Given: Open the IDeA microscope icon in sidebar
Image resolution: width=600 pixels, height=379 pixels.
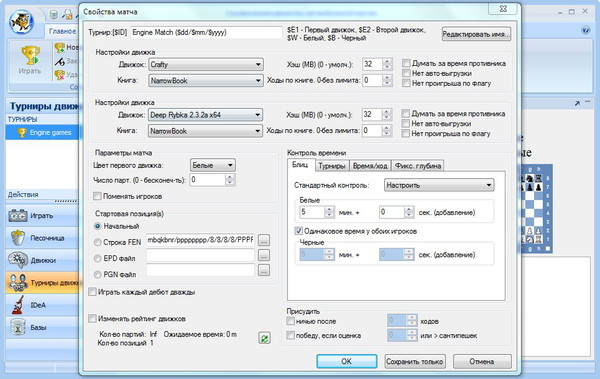Looking at the screenshot, I should [x=18, y=305].
